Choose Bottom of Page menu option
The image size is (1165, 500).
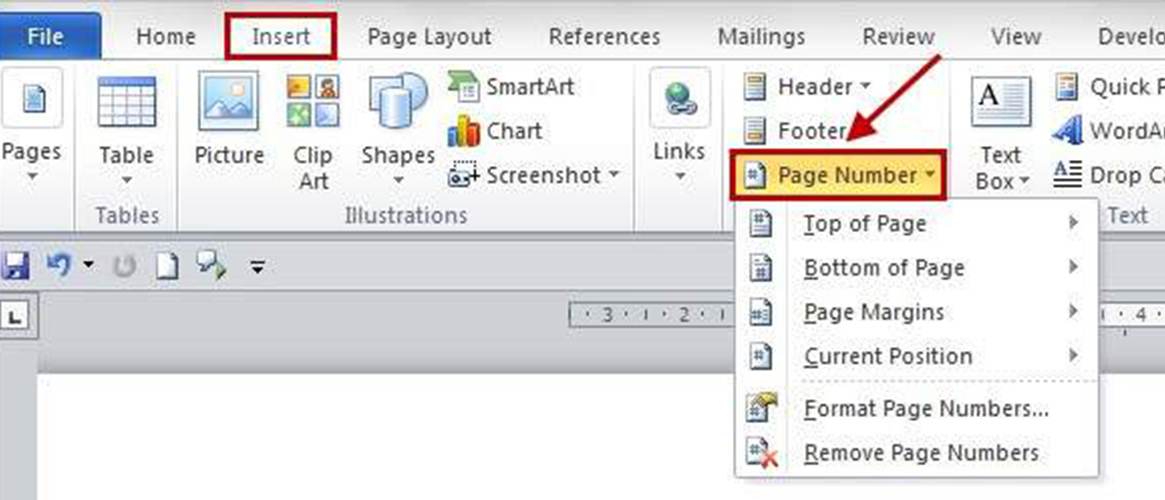(884, 268)
